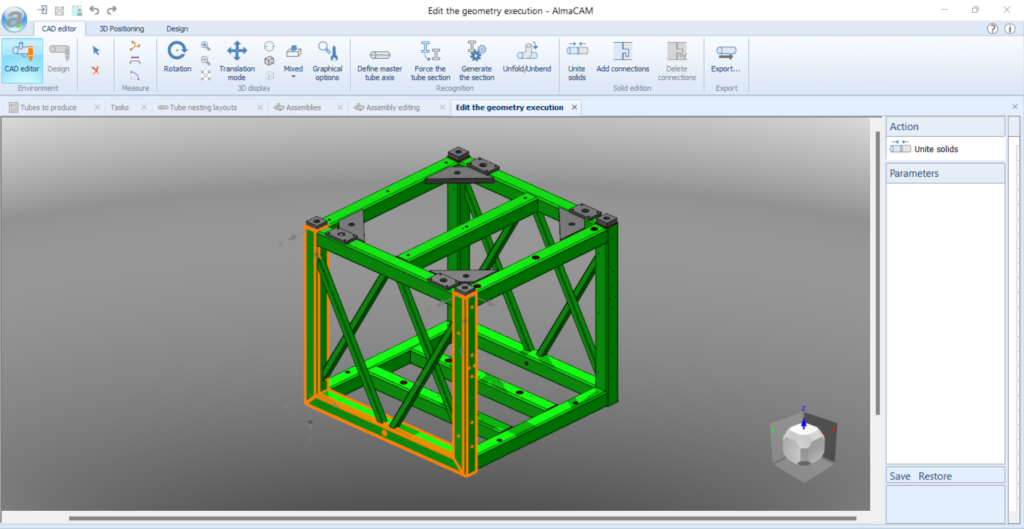The height and width of the screenshot is (529, 1024).
Task: Click the Export... button
Action: coord(726,57)
